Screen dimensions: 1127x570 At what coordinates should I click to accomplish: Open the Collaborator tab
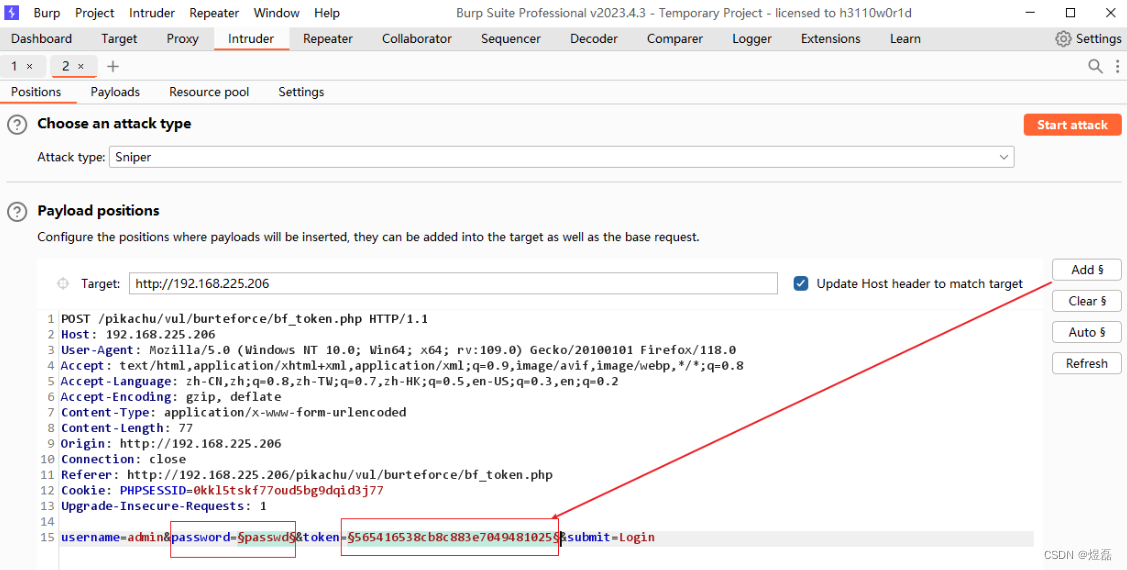[x=417, y=39]
